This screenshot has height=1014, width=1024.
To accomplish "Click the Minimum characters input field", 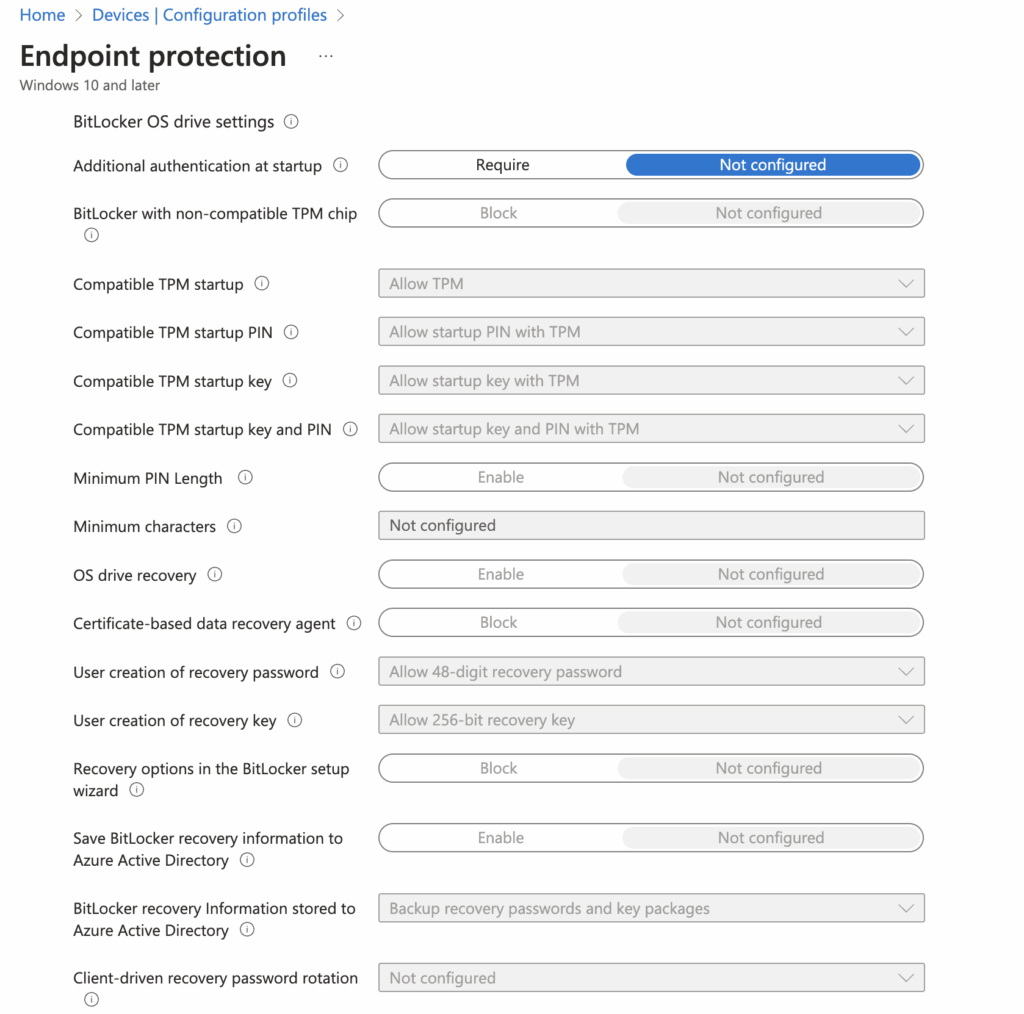I will pos(651,525).
